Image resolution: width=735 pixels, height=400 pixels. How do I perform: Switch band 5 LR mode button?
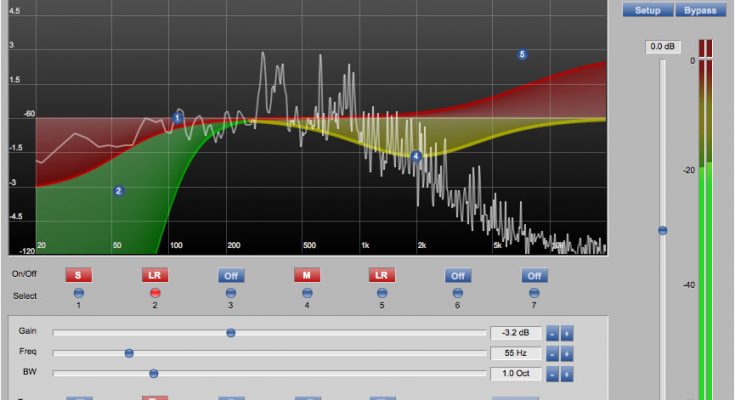(381, 274)
